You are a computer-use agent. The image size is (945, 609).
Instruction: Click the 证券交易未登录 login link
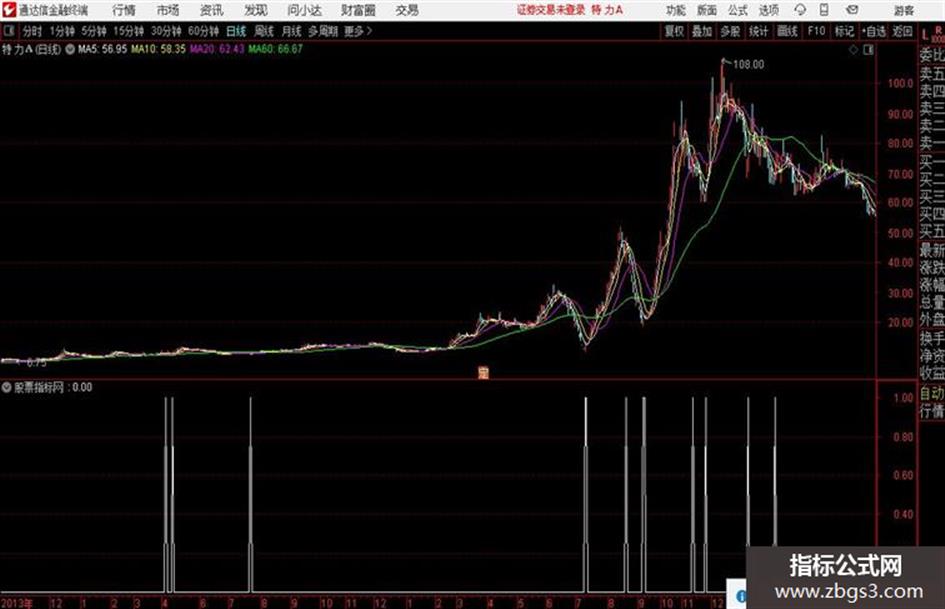[551, 10]
